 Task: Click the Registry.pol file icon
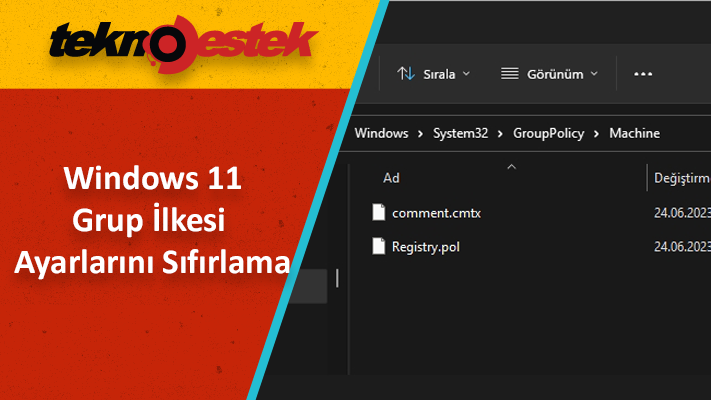pyautogui.click(x=378, y=245)
